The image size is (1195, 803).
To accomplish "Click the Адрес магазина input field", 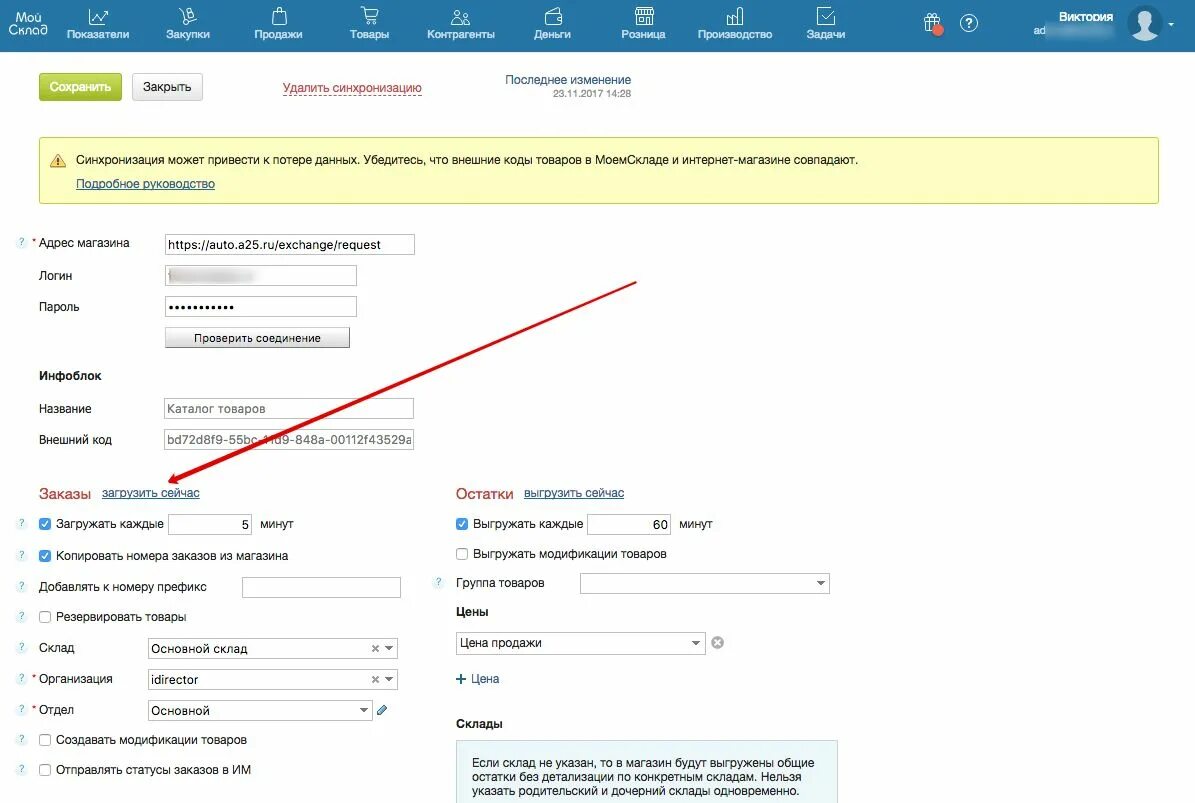I will tap(290, 245).
